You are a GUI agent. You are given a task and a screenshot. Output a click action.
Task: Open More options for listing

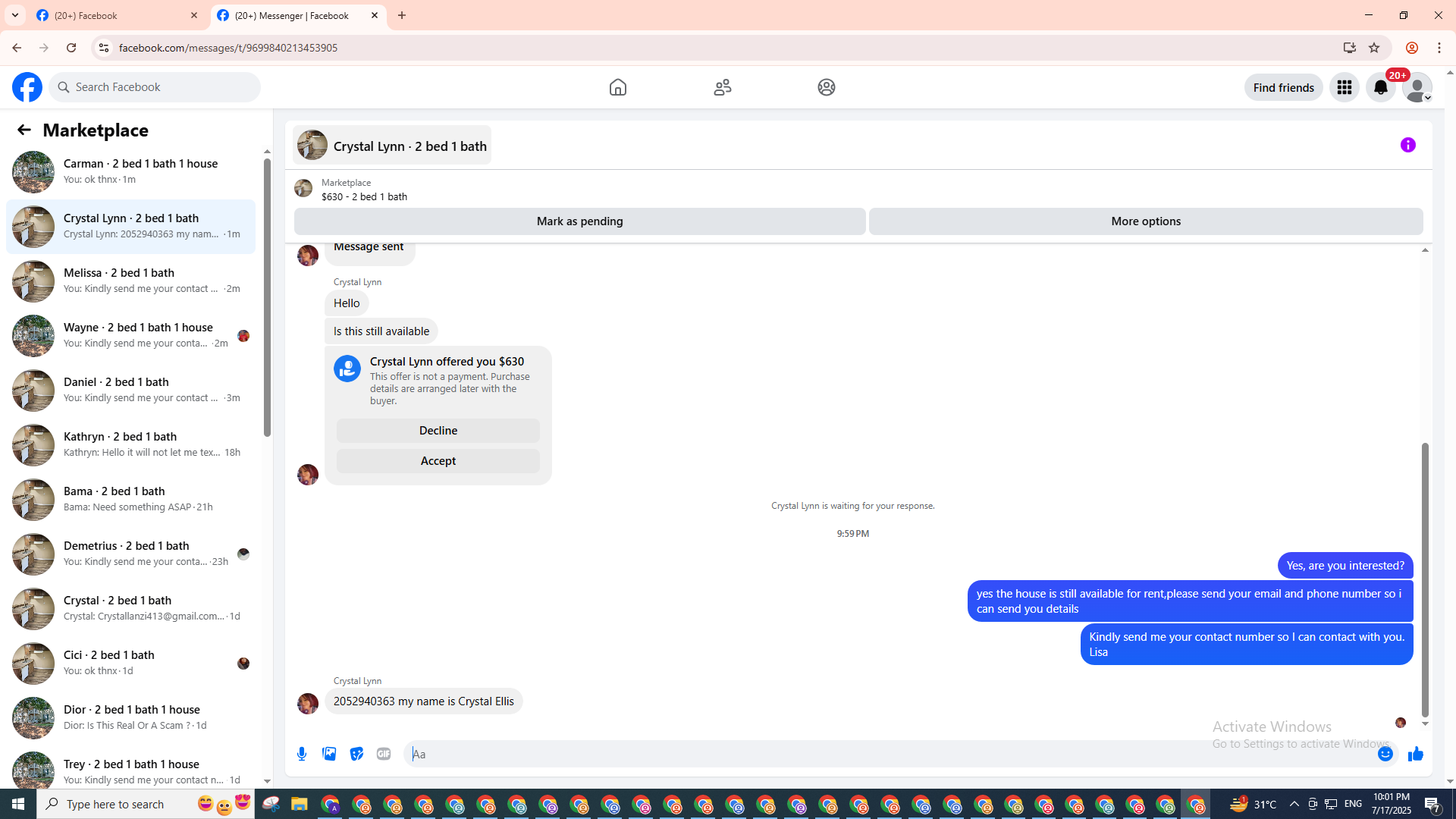tap(1146, 221)
